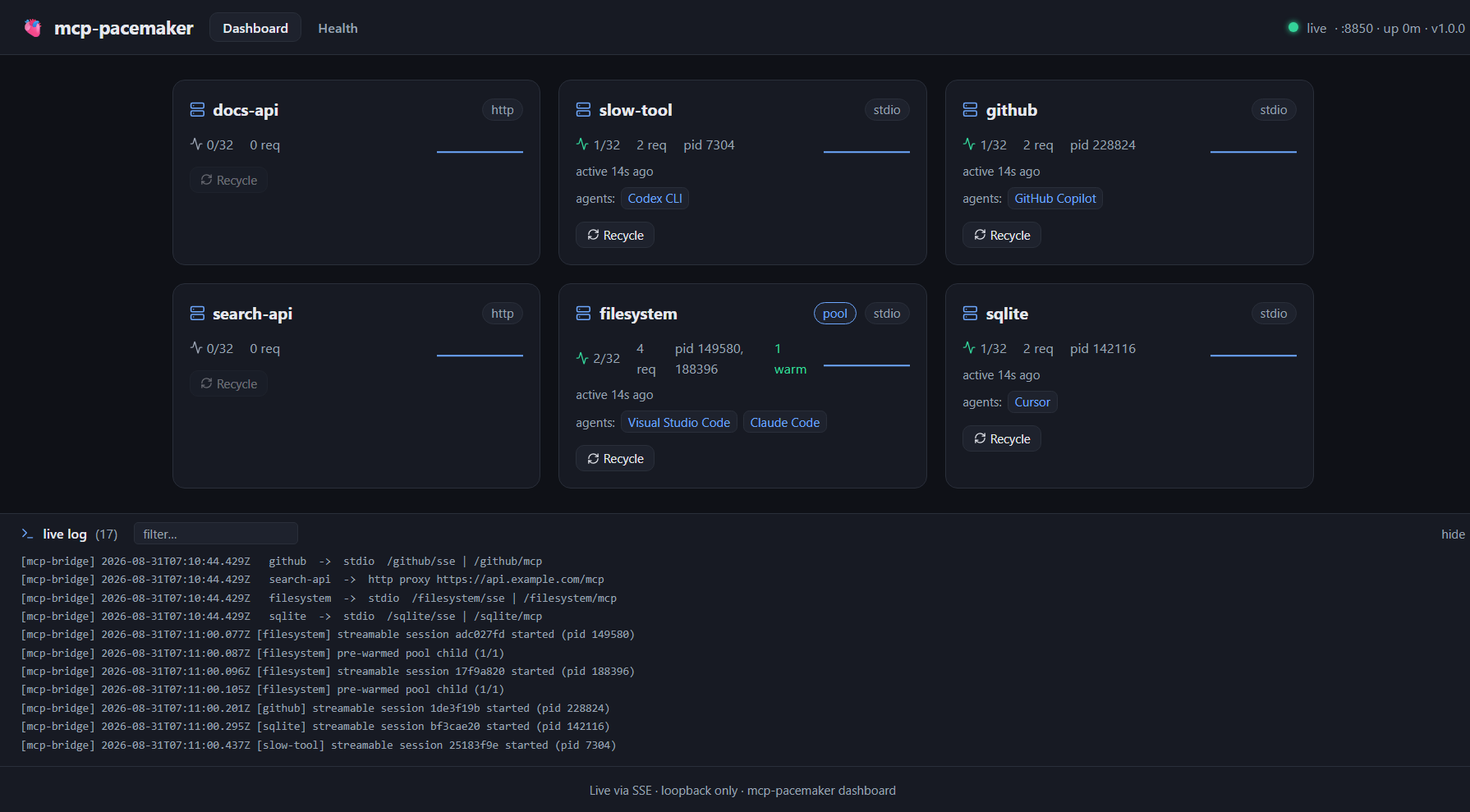
Task: Click the Cursor agent tag
Action: (1032, 402)
